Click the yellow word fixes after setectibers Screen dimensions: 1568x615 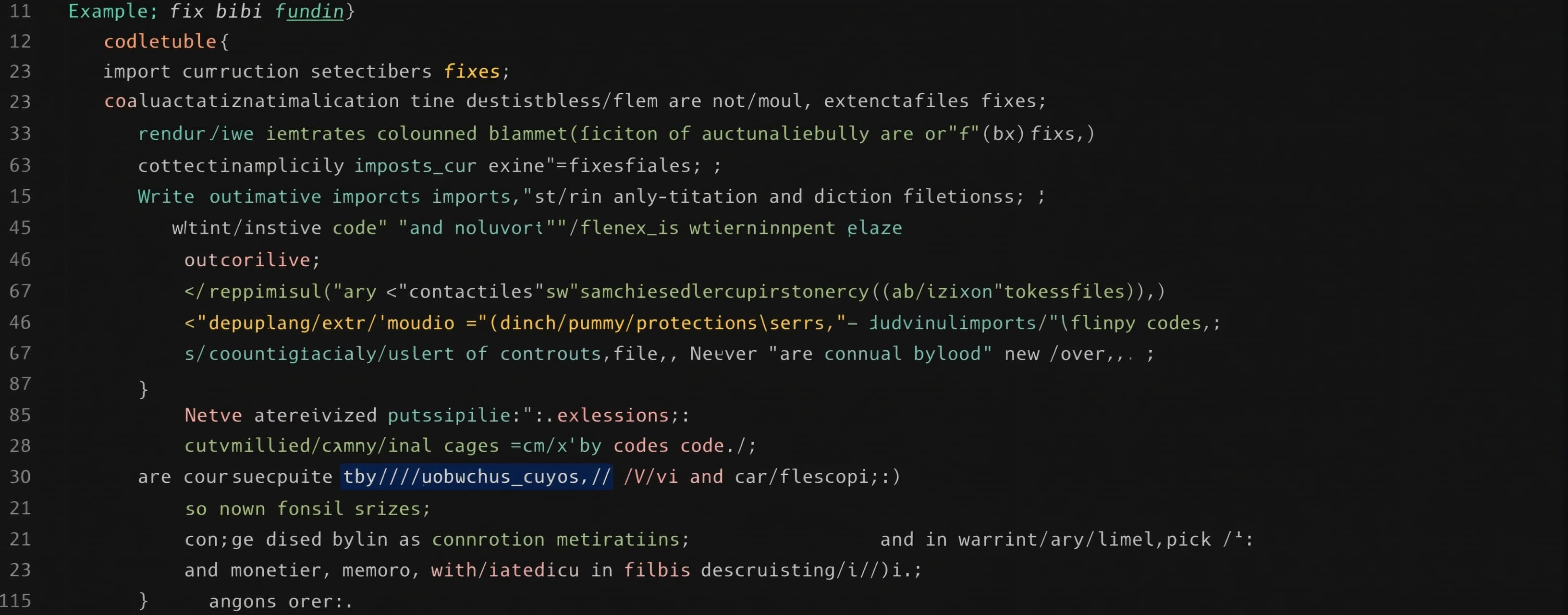pyautogui.click(x=472, y=71)
